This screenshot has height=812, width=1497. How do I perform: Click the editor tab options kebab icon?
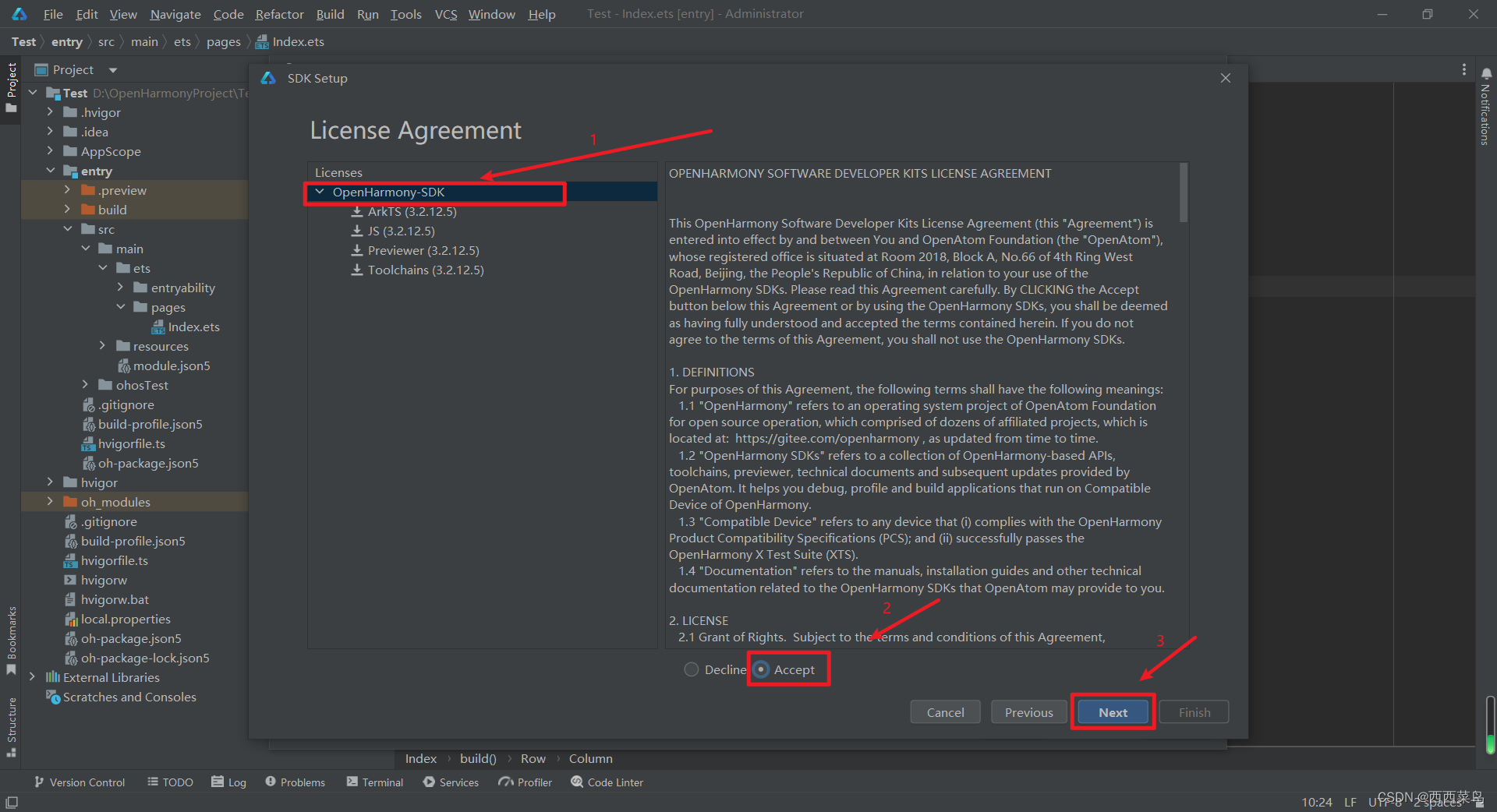coord(1463,69)
